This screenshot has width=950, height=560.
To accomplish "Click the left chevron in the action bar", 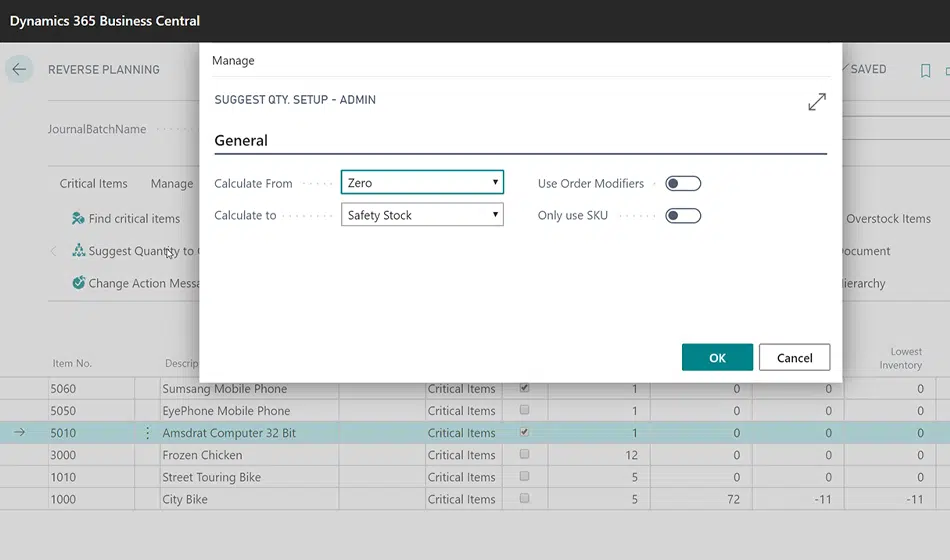I will [53, 251].
